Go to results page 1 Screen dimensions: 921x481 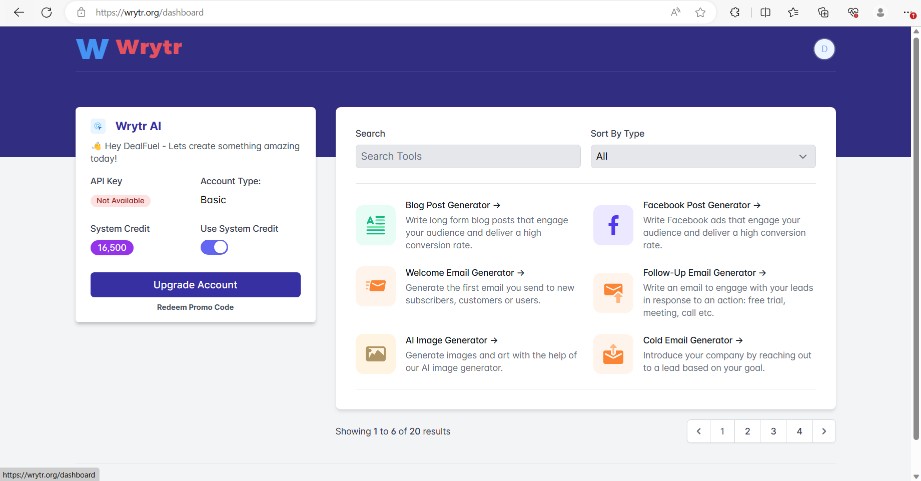722,431
